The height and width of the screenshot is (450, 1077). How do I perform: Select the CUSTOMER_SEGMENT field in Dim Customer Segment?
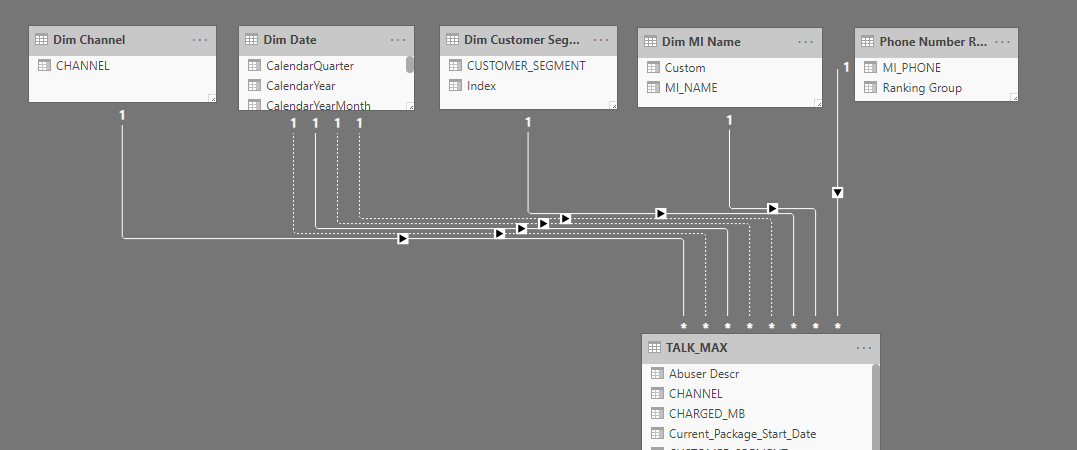(x=528, y=66)
